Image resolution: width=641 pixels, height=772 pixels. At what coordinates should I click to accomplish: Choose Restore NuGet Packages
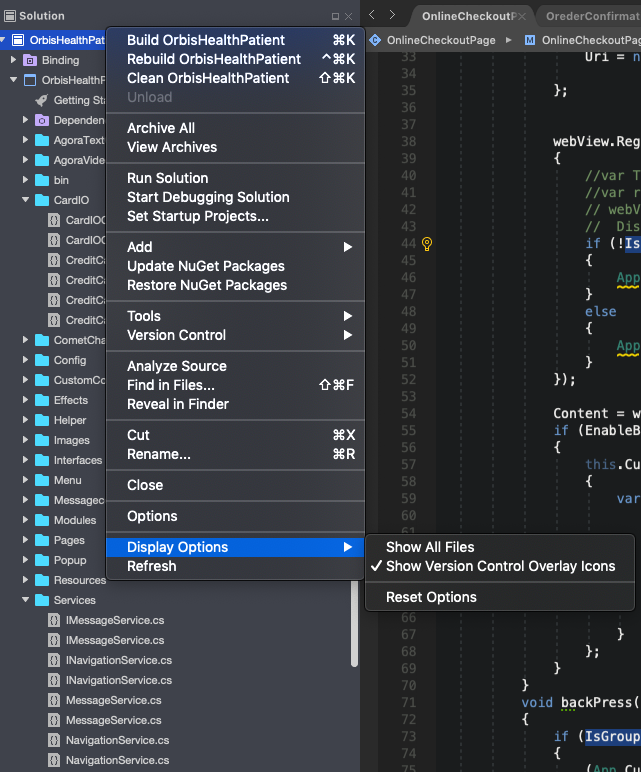tap(235, 286)
